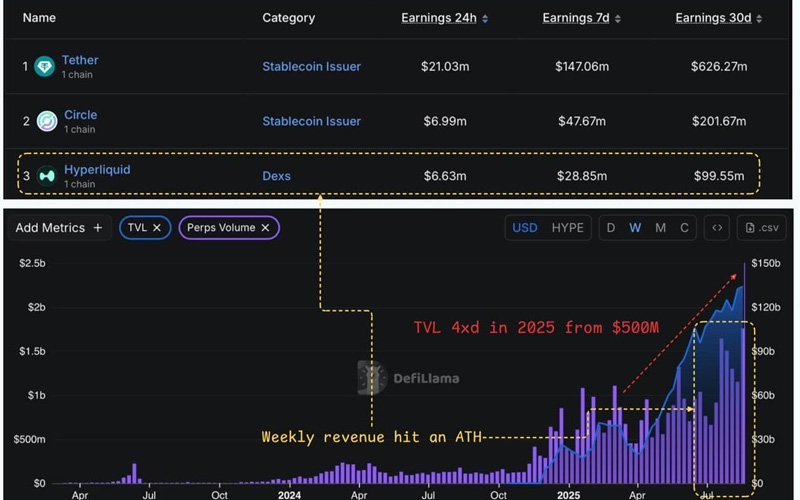
Task: Click Hyperliquid's $99.55m 30d earnings
Action: (x=719, y=176)
